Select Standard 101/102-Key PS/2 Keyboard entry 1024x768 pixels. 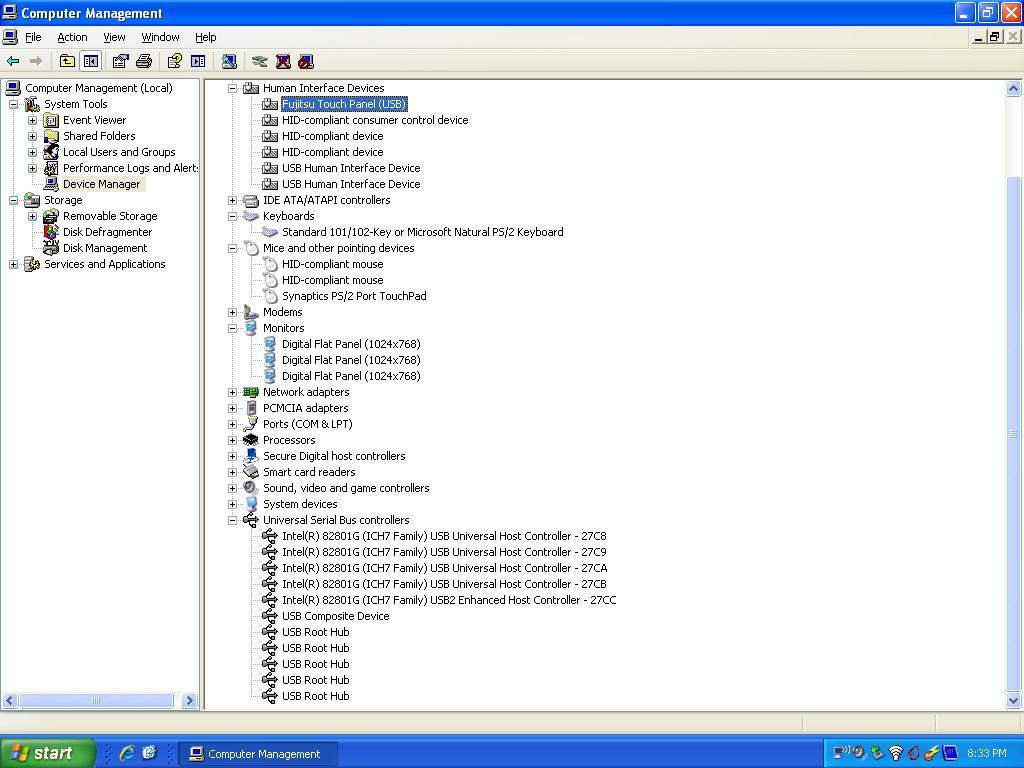(423, 232)
